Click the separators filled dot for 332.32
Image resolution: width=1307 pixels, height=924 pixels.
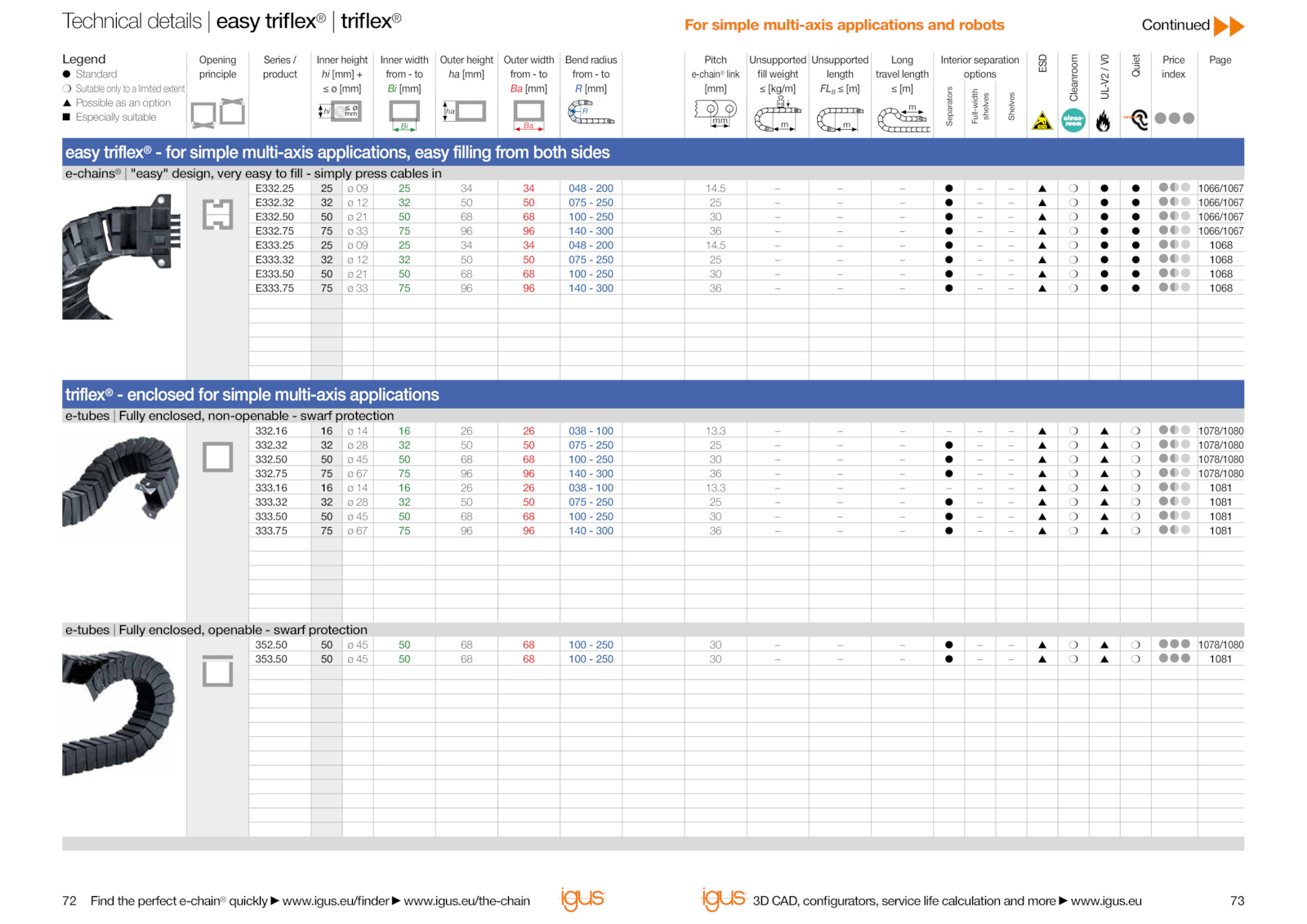coord(948,445)
